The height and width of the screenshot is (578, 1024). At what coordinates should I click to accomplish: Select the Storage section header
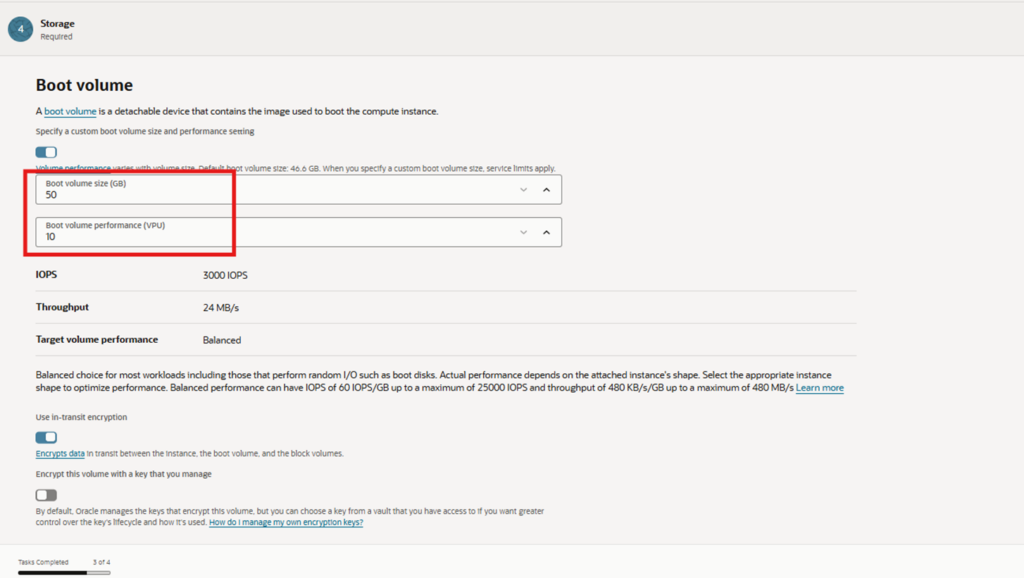click(57, 23)
